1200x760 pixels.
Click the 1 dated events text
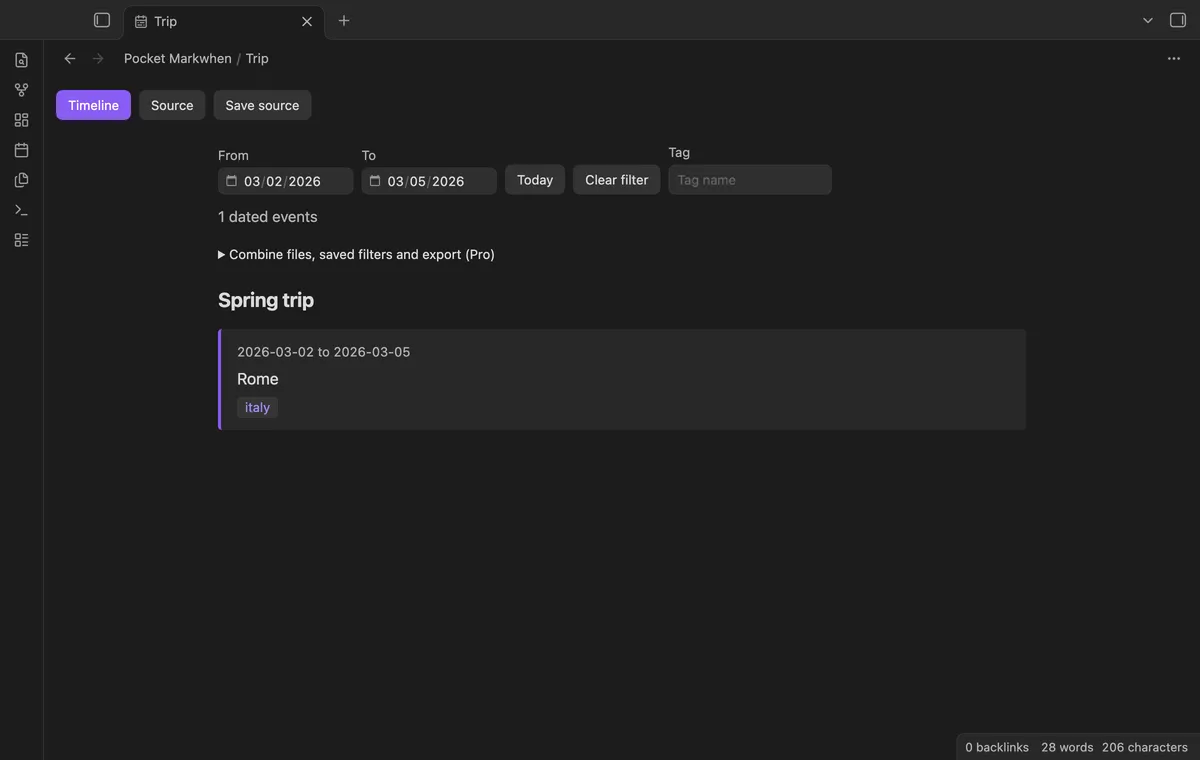[268, 217]
